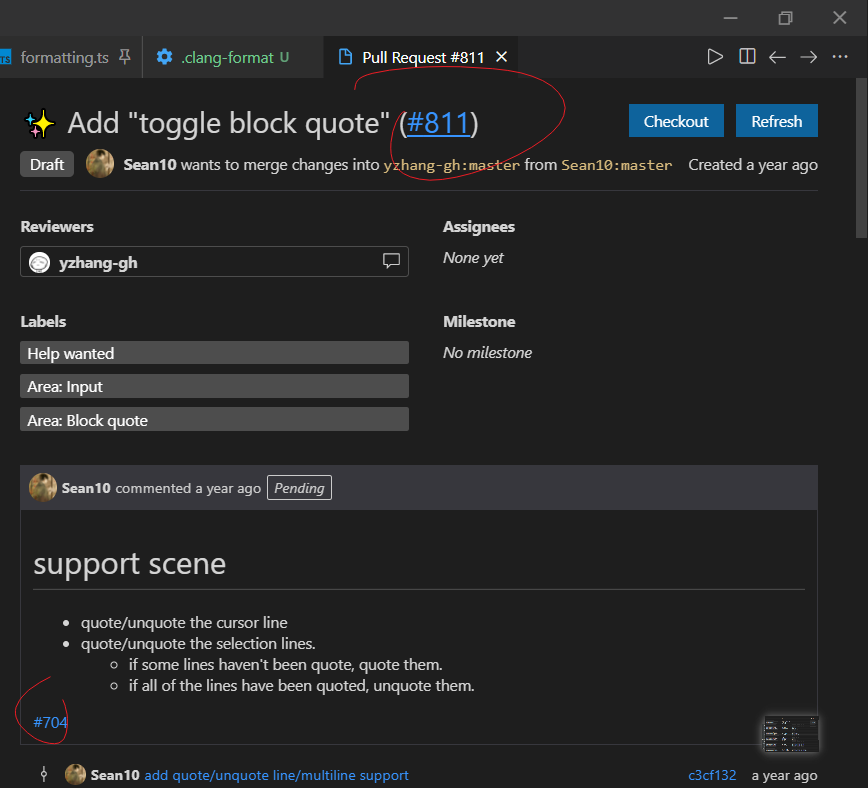Image resolution: width=868 pixels, height=788 pixels.
Task: Click the vertical scrollbar thumb
Action: (861, 158)
